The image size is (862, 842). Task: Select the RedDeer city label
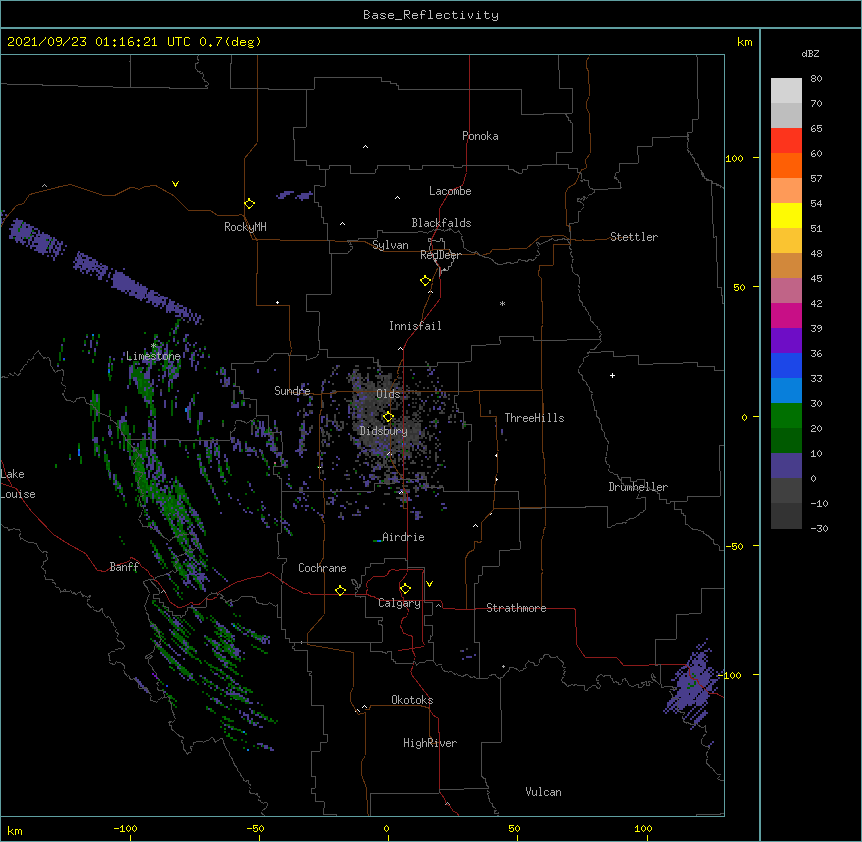click(x=440, y=255)
